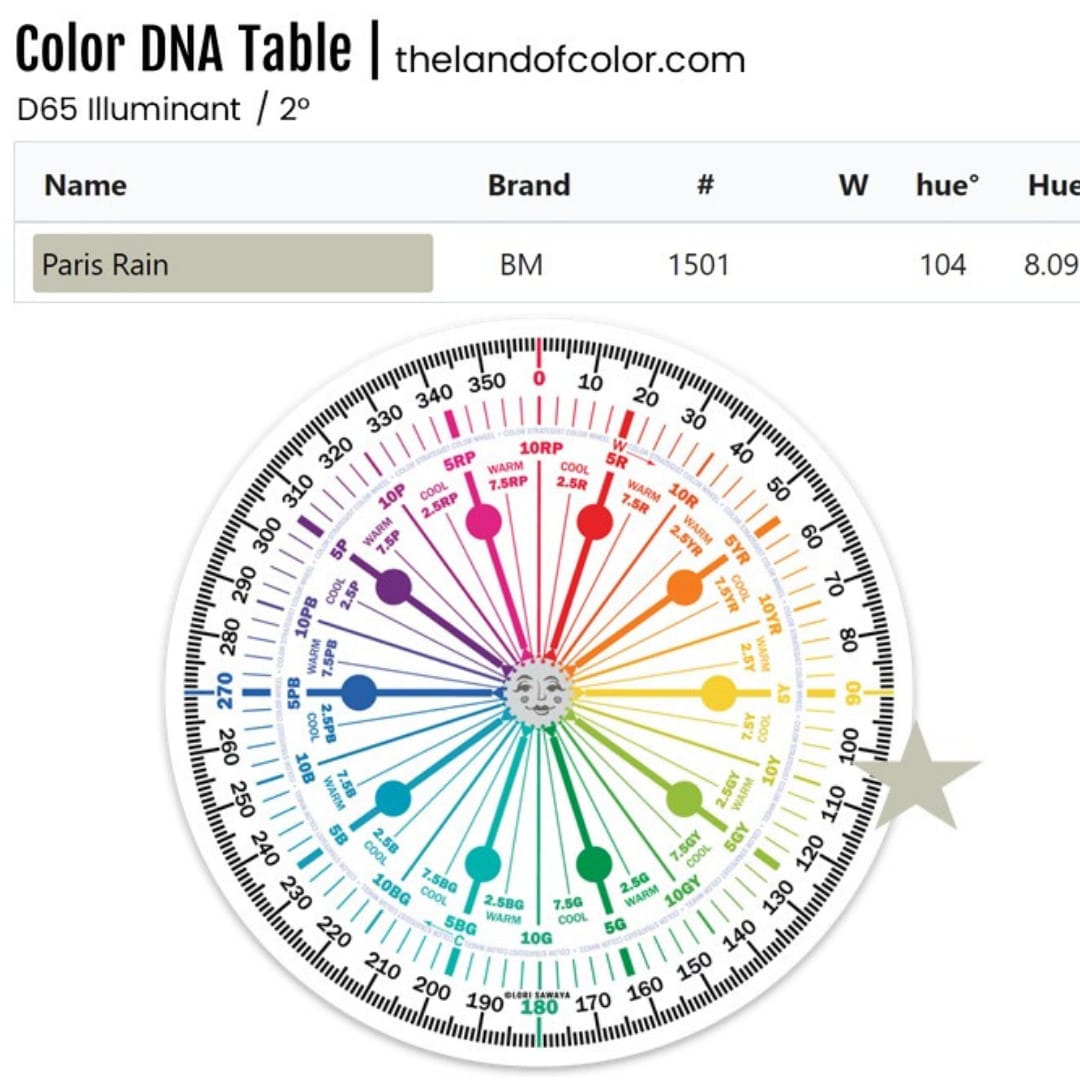Click the # column header

705,185
